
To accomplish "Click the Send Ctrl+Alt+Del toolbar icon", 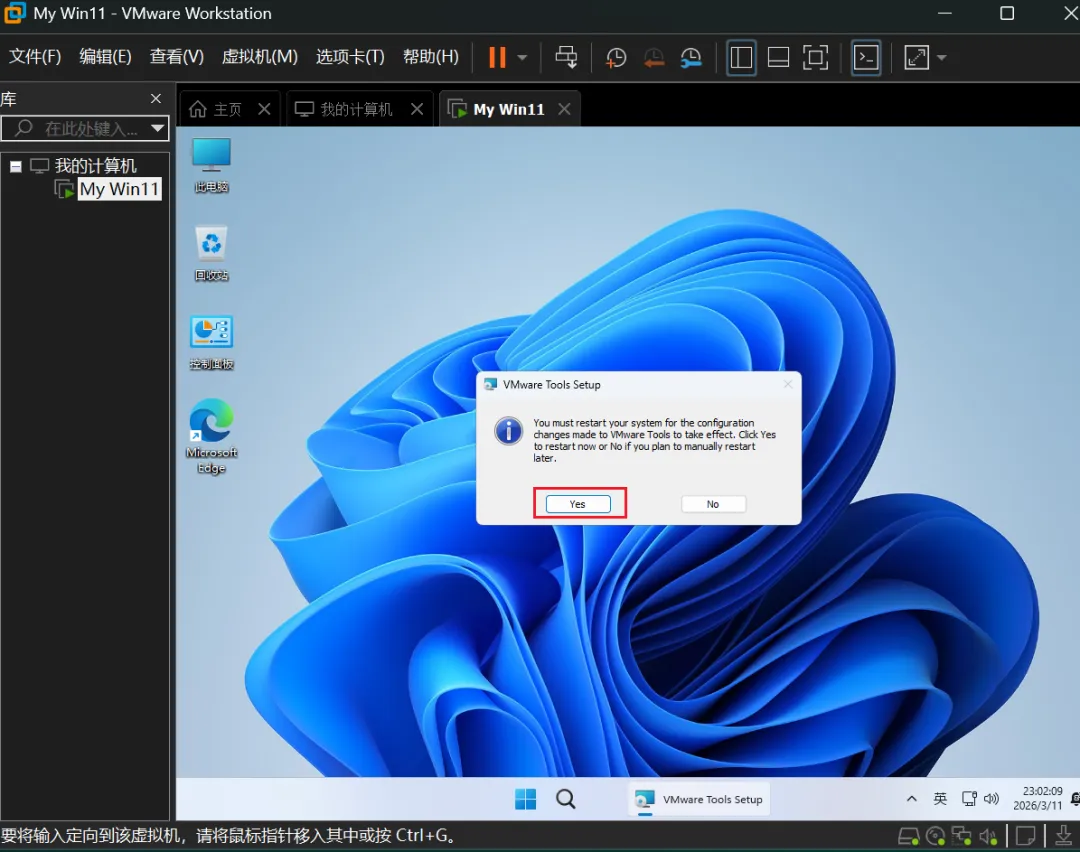I will point(566,57).
